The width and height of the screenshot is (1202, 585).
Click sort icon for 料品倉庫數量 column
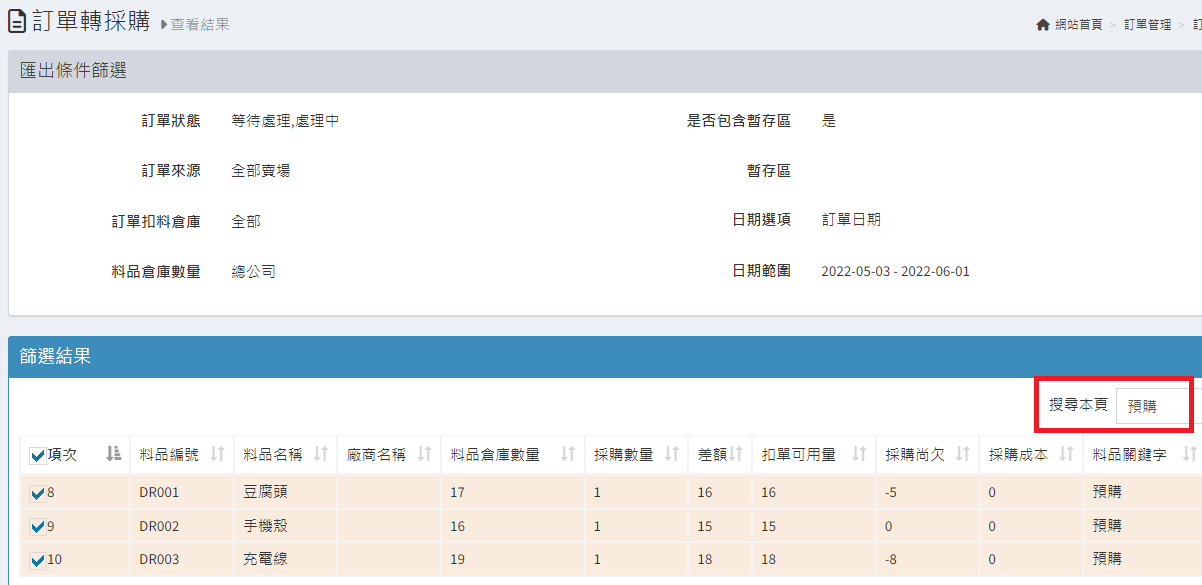click(x=567, y=454)
